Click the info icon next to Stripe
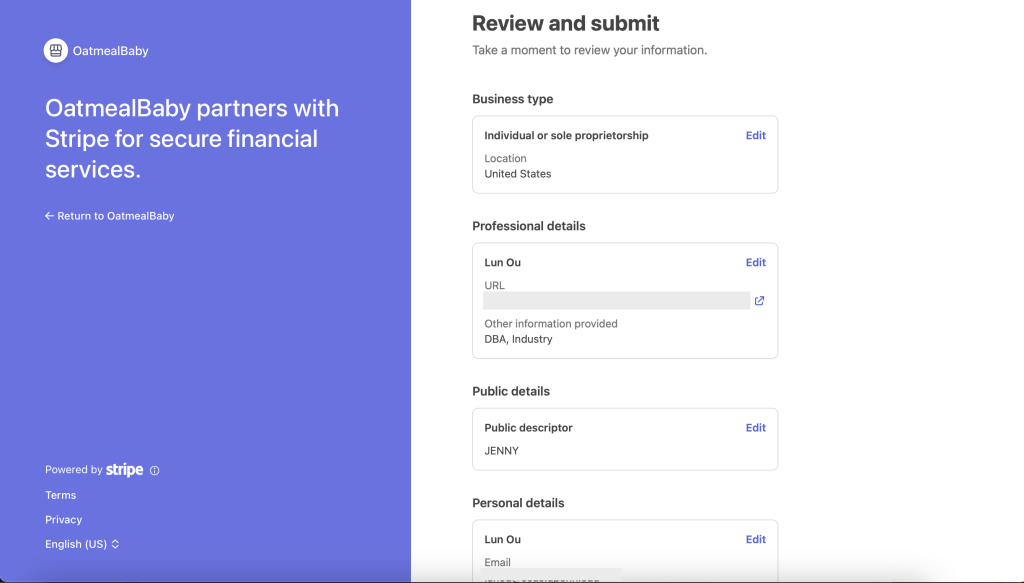The width and height of the screenshot is (1024, 583). (x=155, y=470)
